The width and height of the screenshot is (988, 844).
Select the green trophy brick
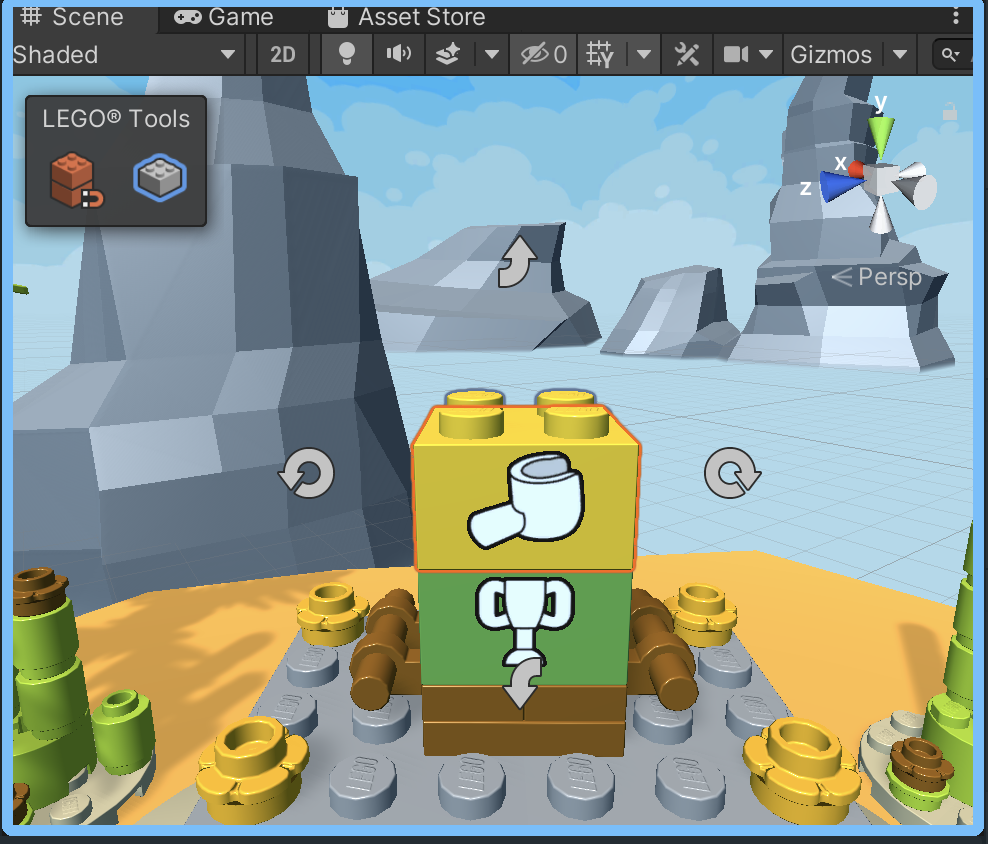(x=524, y=627)
